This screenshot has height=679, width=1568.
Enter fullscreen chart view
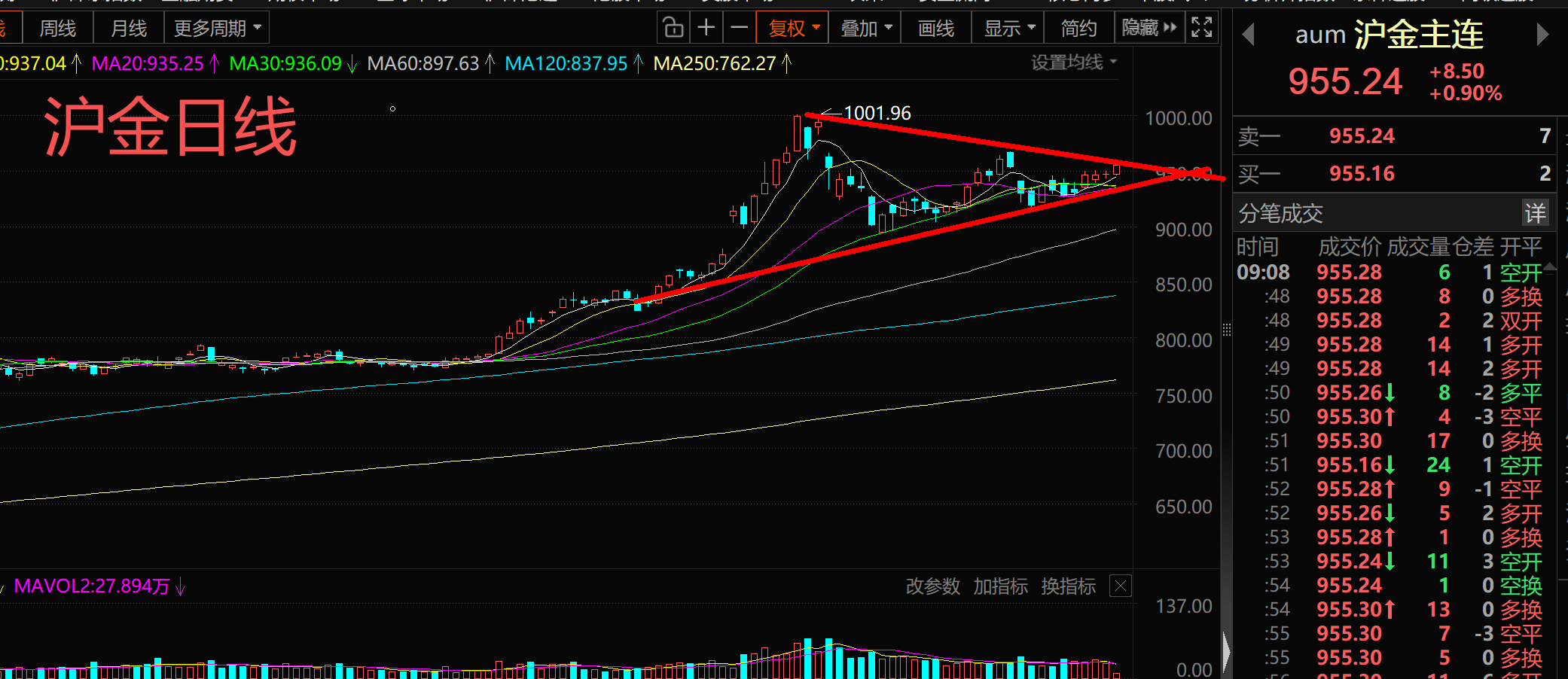[x=1201, y=28]
